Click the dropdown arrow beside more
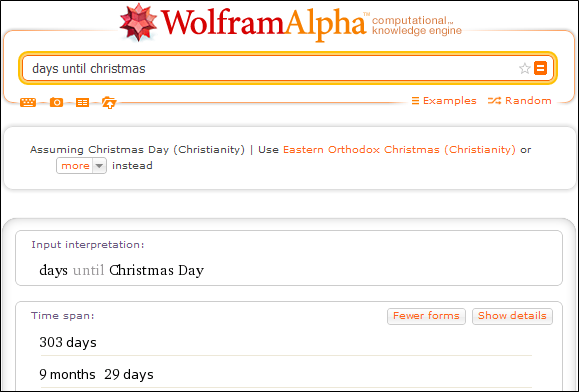 [x=99, y=166]
